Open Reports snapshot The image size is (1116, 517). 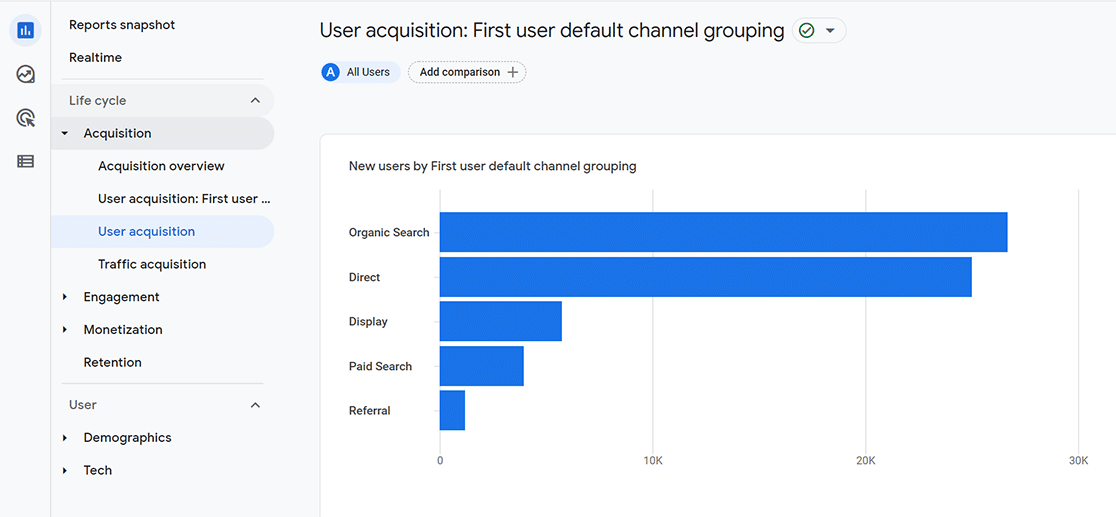(x=122, y=25)
